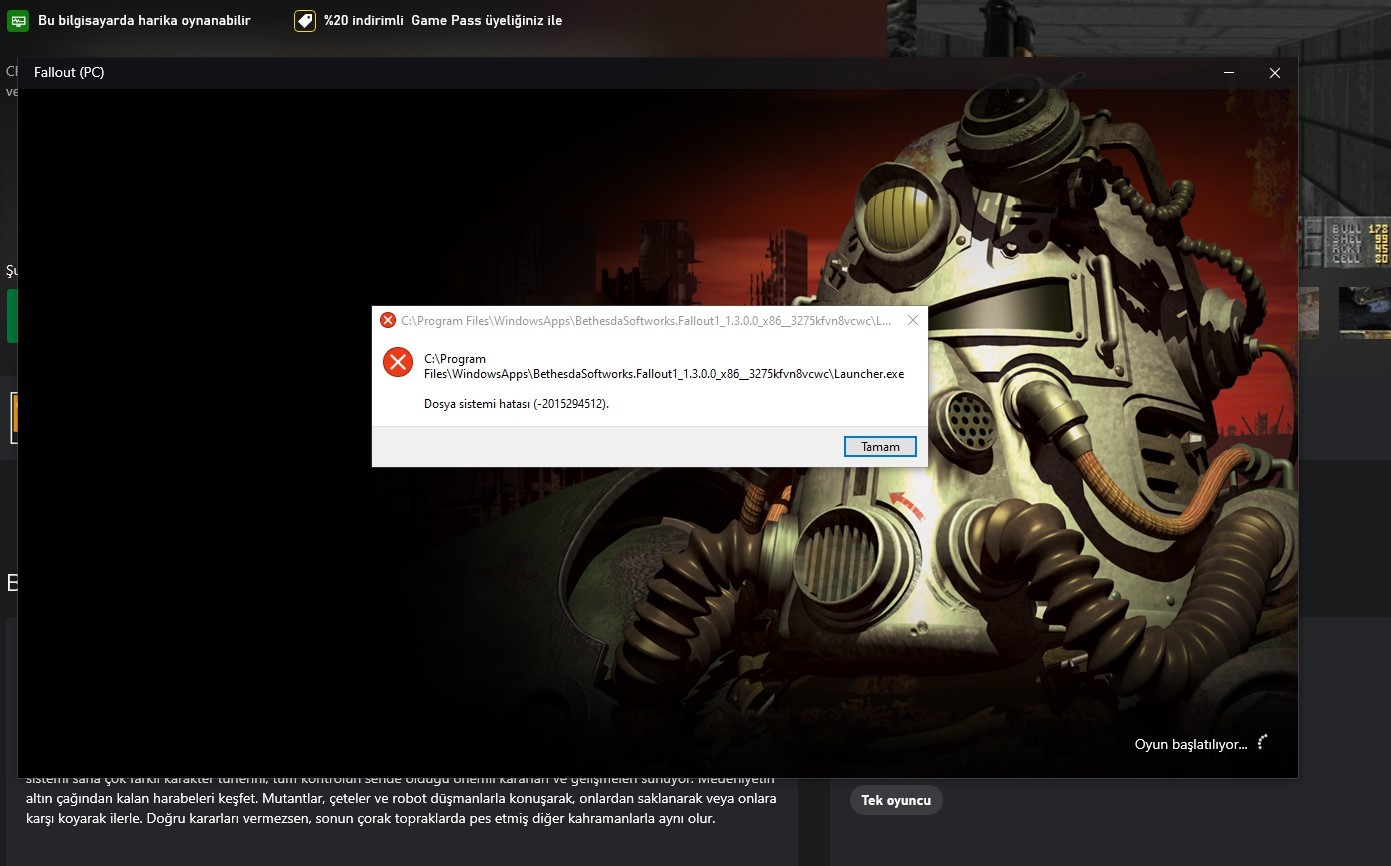Close the Fallout (PC) window
Viewport: 1391px width, 866px height.
click(1274, 73)
